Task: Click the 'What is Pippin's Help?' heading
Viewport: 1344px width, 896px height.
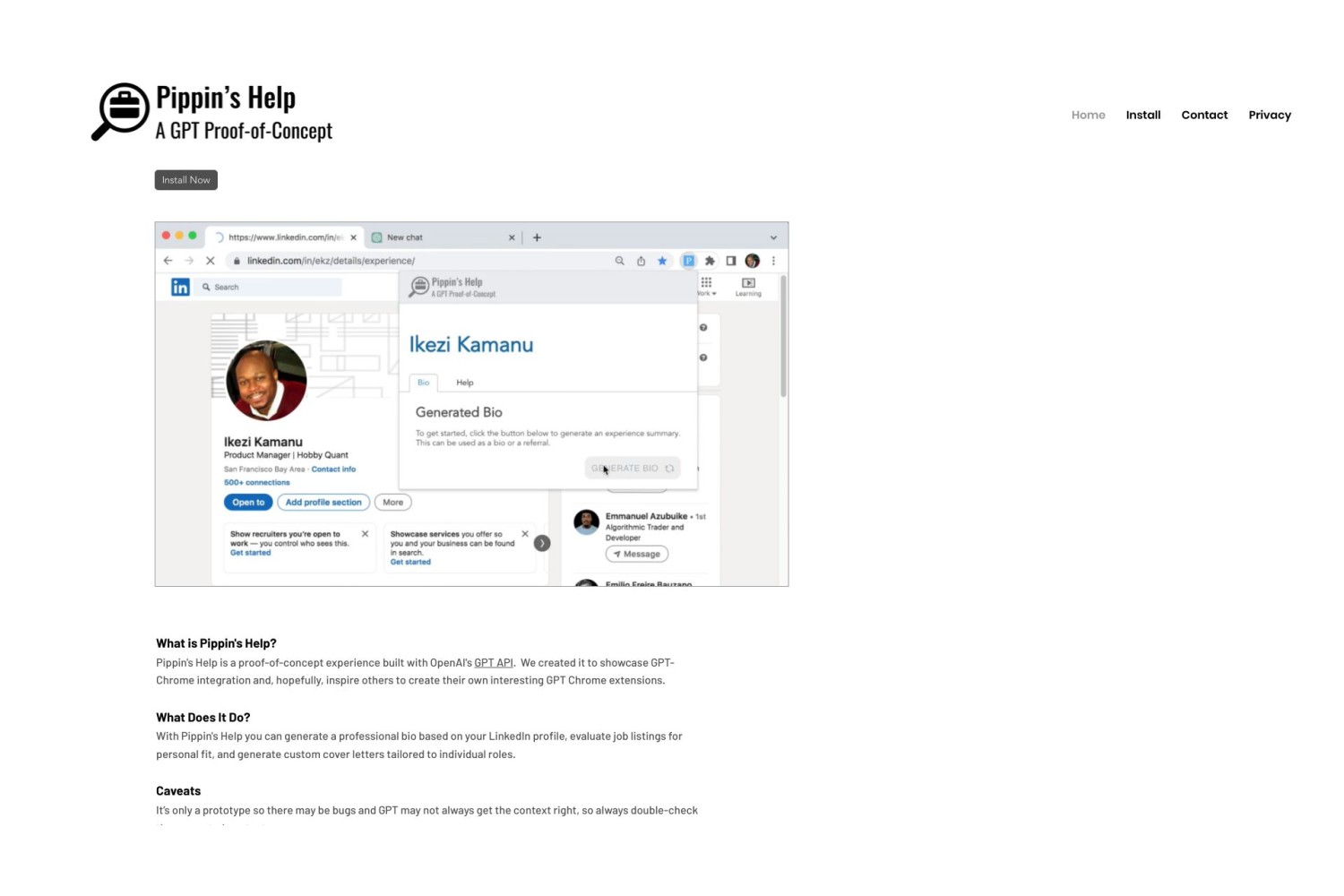Action: pos(216,643)
